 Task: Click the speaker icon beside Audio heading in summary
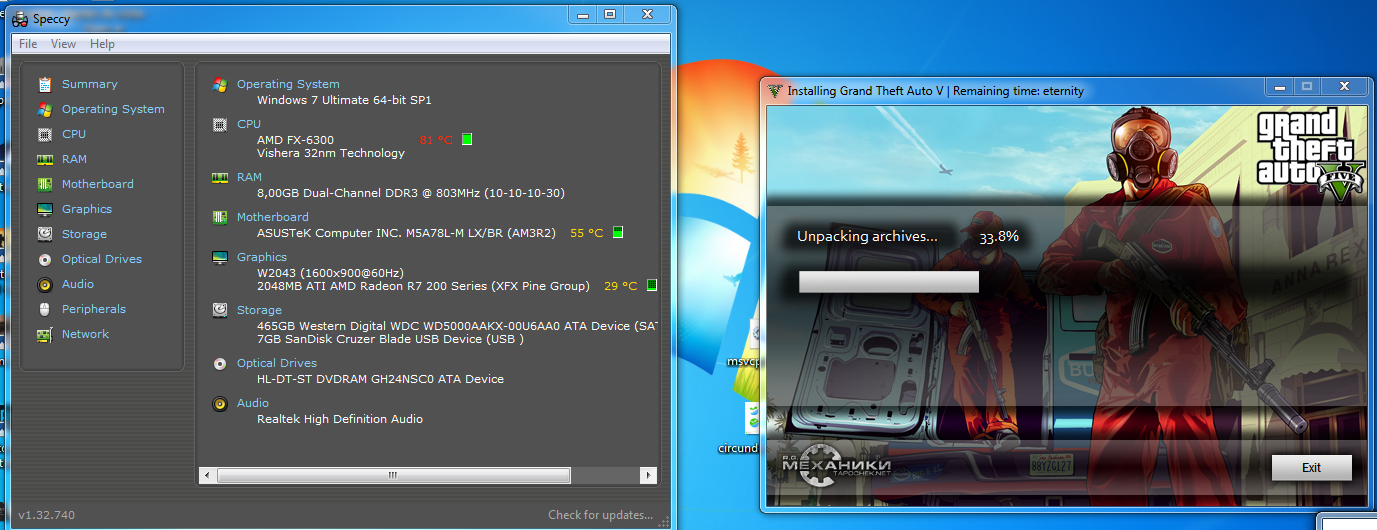point(219,403)
